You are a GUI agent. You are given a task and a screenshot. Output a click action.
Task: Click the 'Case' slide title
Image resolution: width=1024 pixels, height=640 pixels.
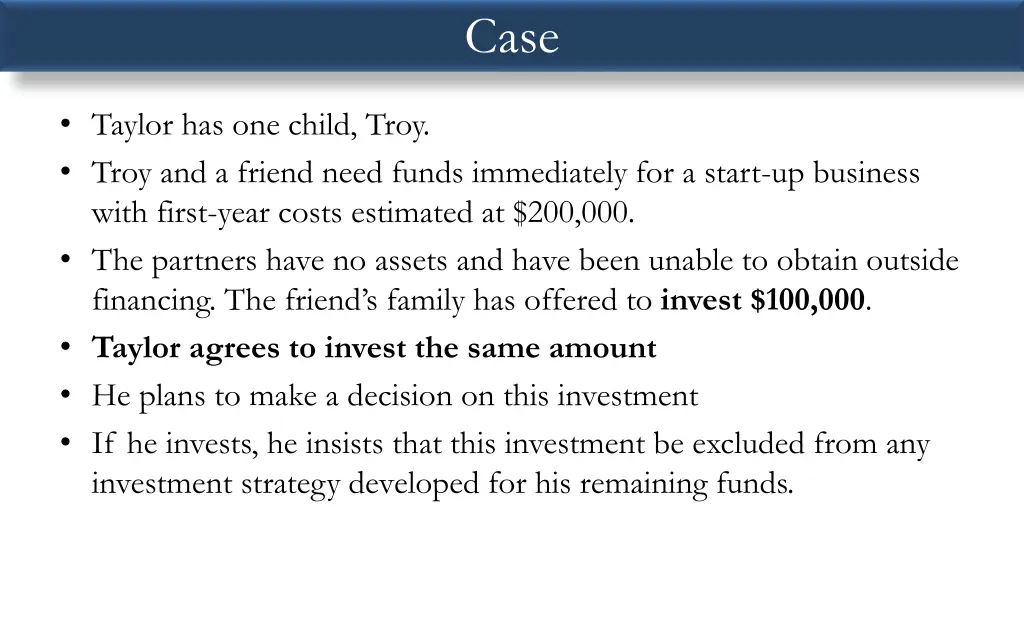coord(512,37)
